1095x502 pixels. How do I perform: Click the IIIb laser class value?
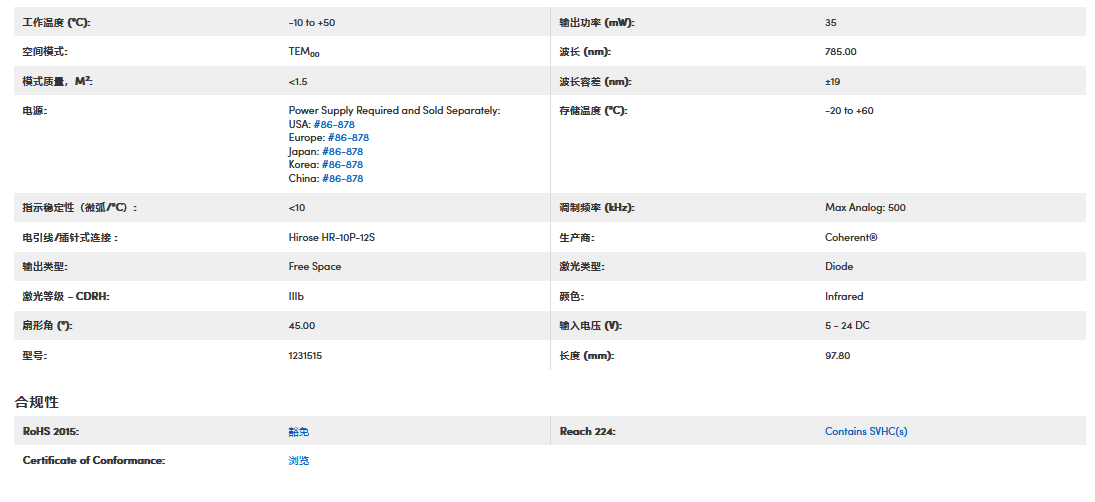point(296,297)
